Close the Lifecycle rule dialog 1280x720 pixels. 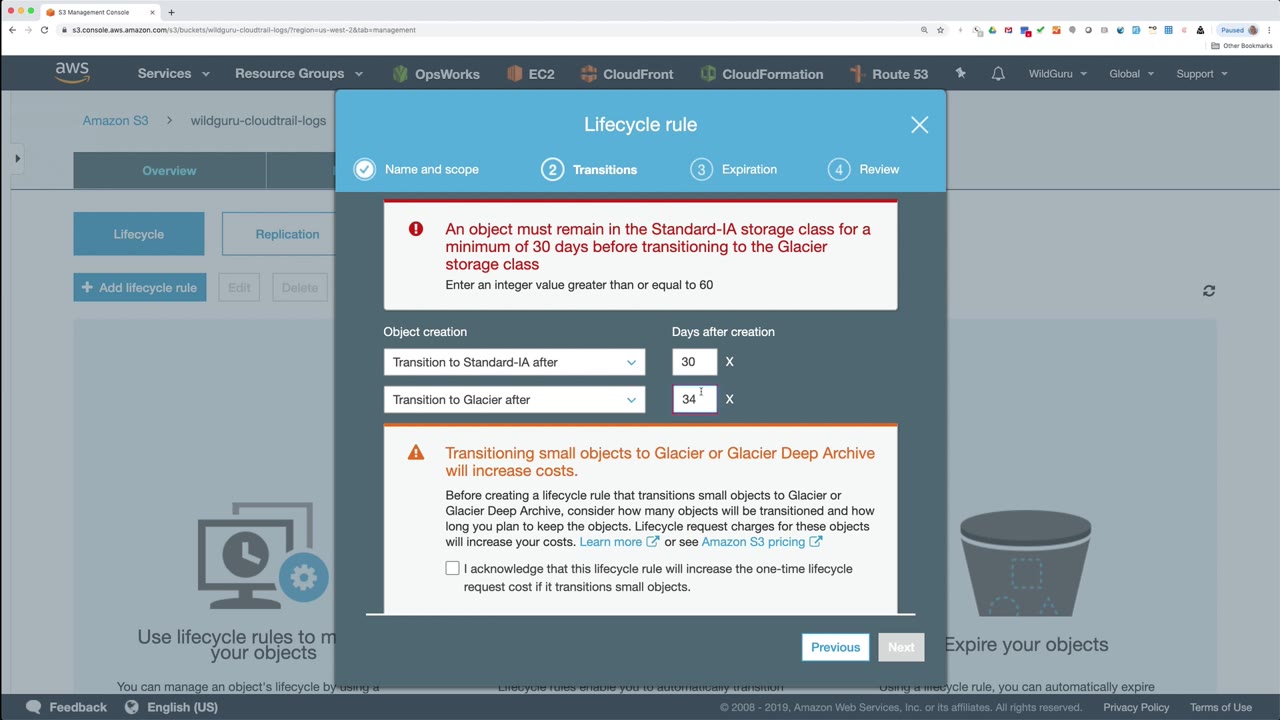919,125
